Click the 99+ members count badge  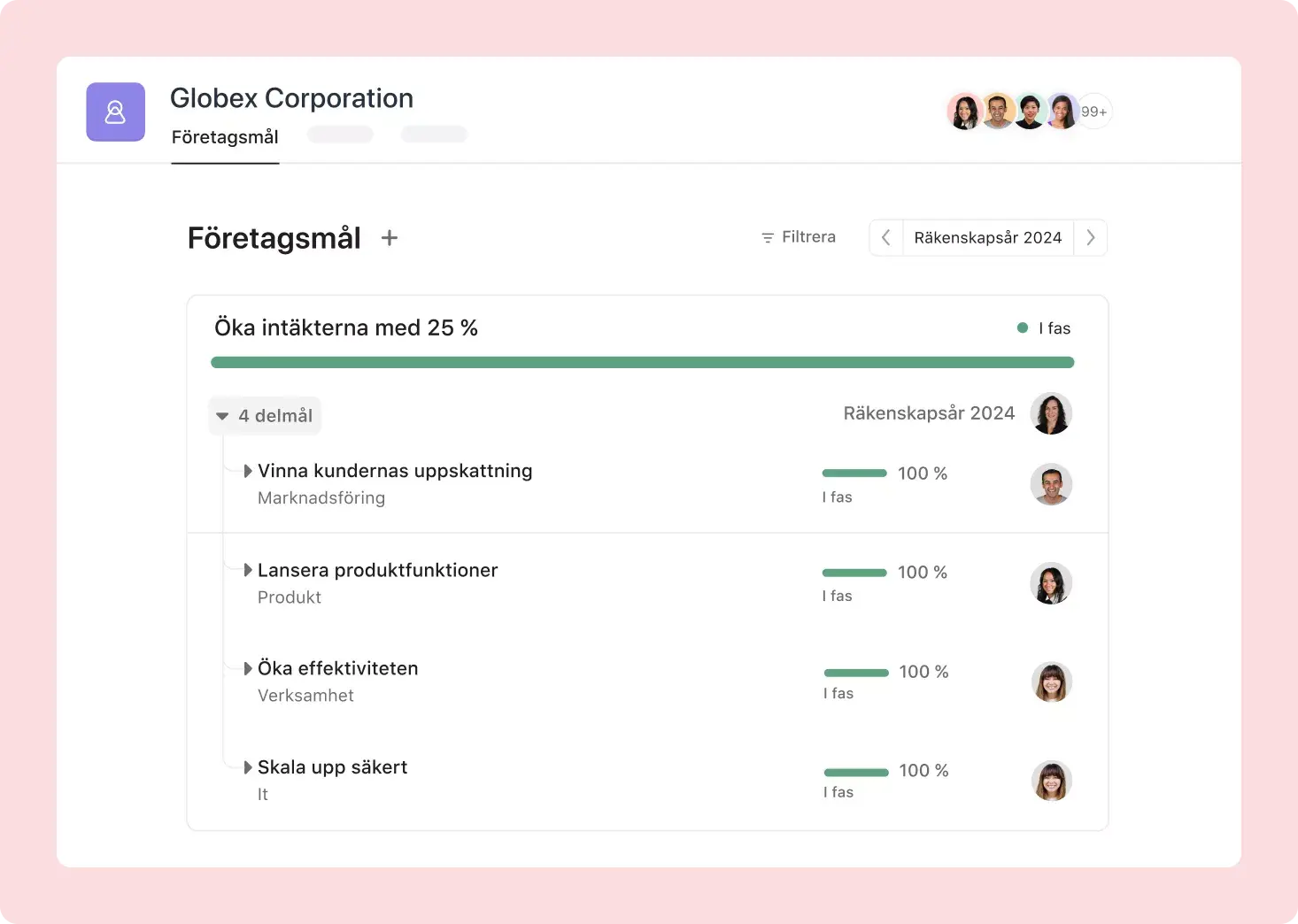click(1094, 112)
